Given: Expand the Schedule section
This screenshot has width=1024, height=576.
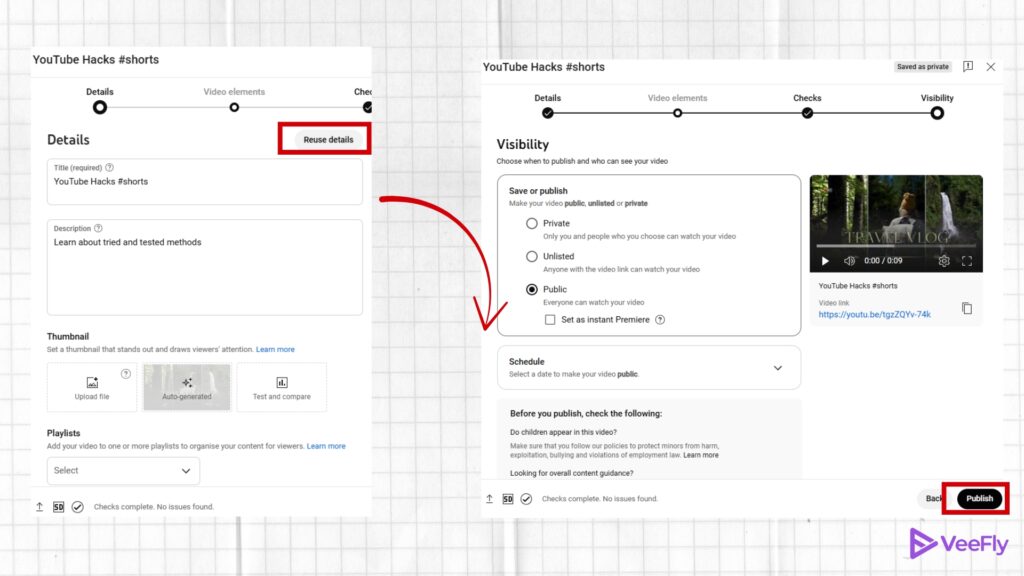Looking at the screenshot, I should (x=778, y=367).
